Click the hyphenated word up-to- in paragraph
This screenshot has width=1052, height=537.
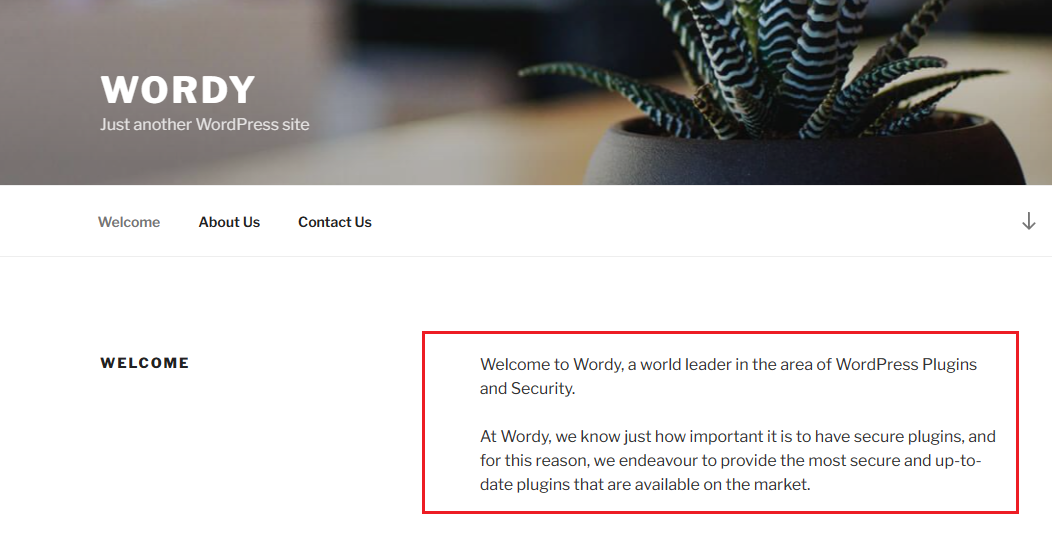point(956,460)
